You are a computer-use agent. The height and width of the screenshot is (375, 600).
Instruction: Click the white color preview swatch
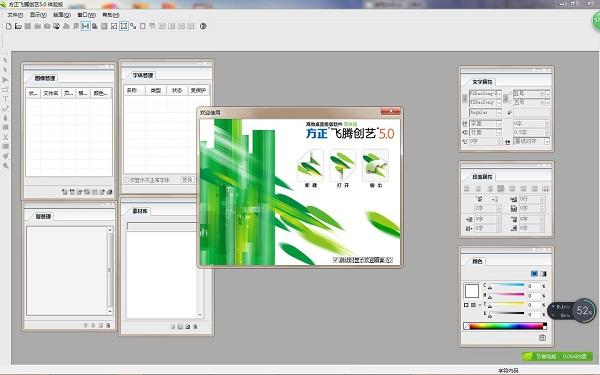(x=471, y=291)
